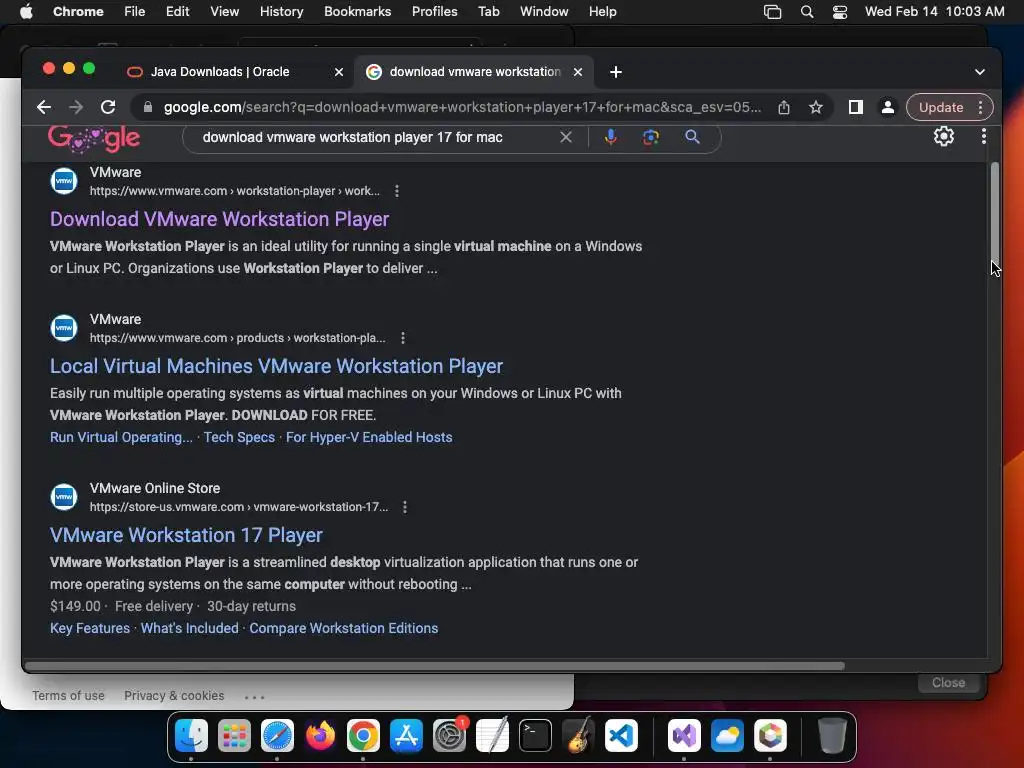
Task: Click the Chrome address bar URL
Action: click(462, 107)
